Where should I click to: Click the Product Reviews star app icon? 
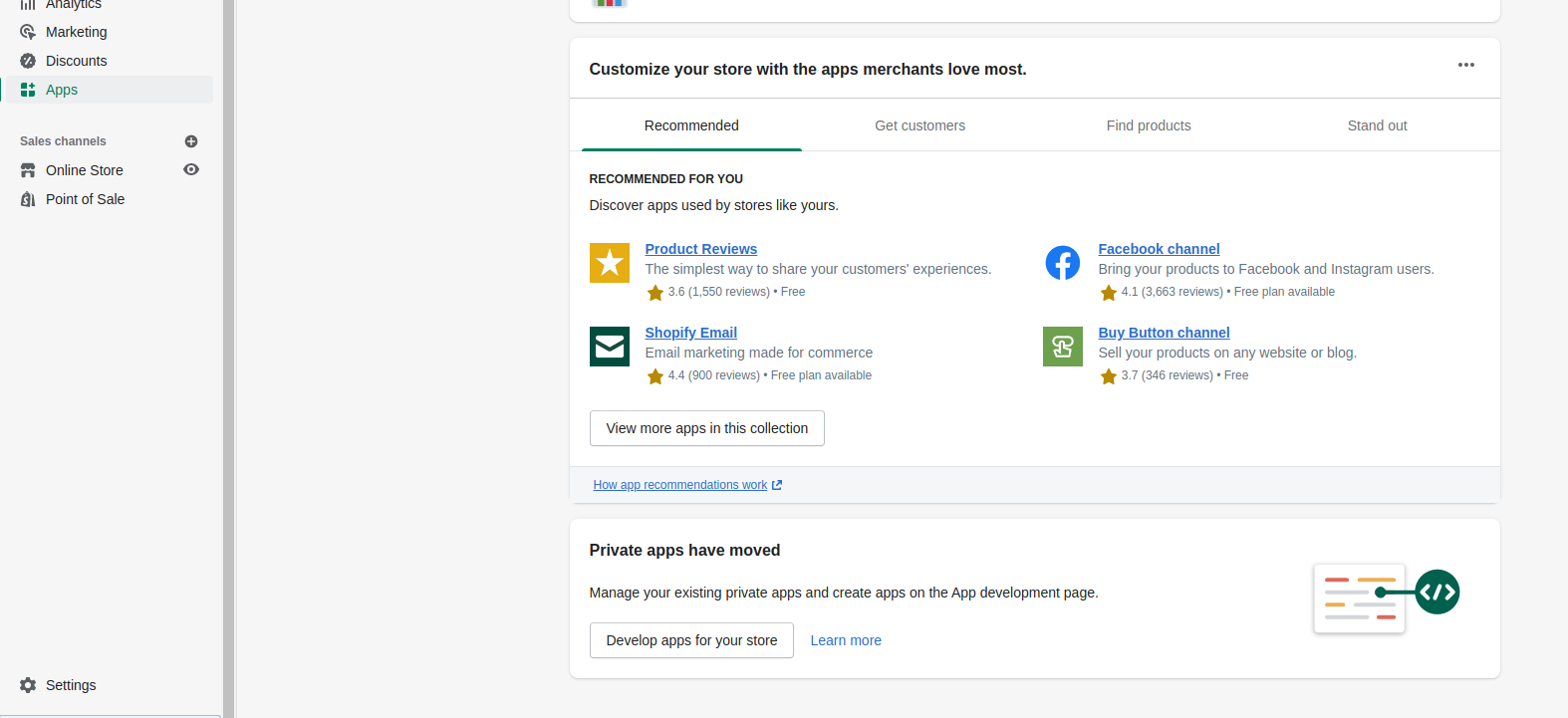pyautogui.click(x=610, y=263)
